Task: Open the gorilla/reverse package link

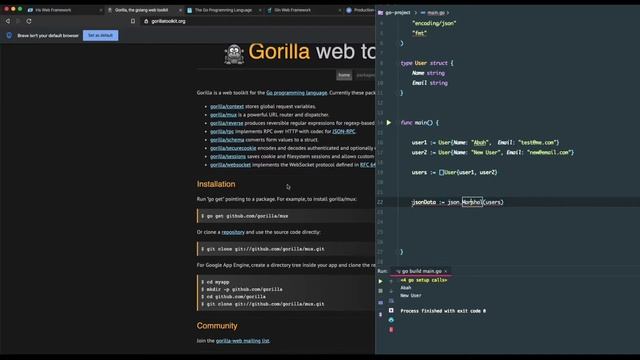Action: [x=227, y=123]
